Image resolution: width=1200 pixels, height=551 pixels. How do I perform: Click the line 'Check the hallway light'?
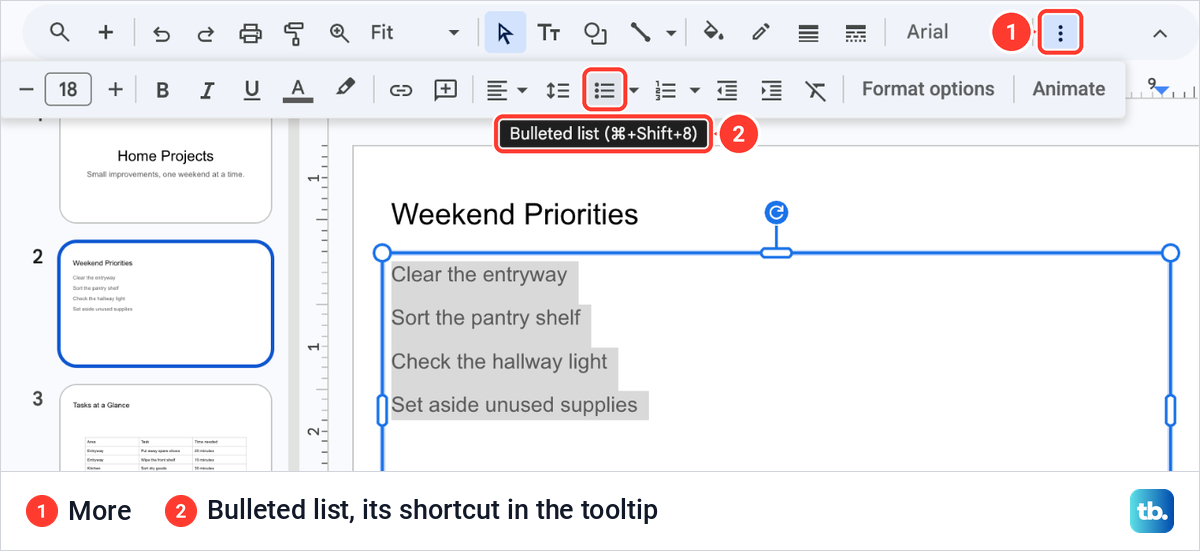(499, 361)
